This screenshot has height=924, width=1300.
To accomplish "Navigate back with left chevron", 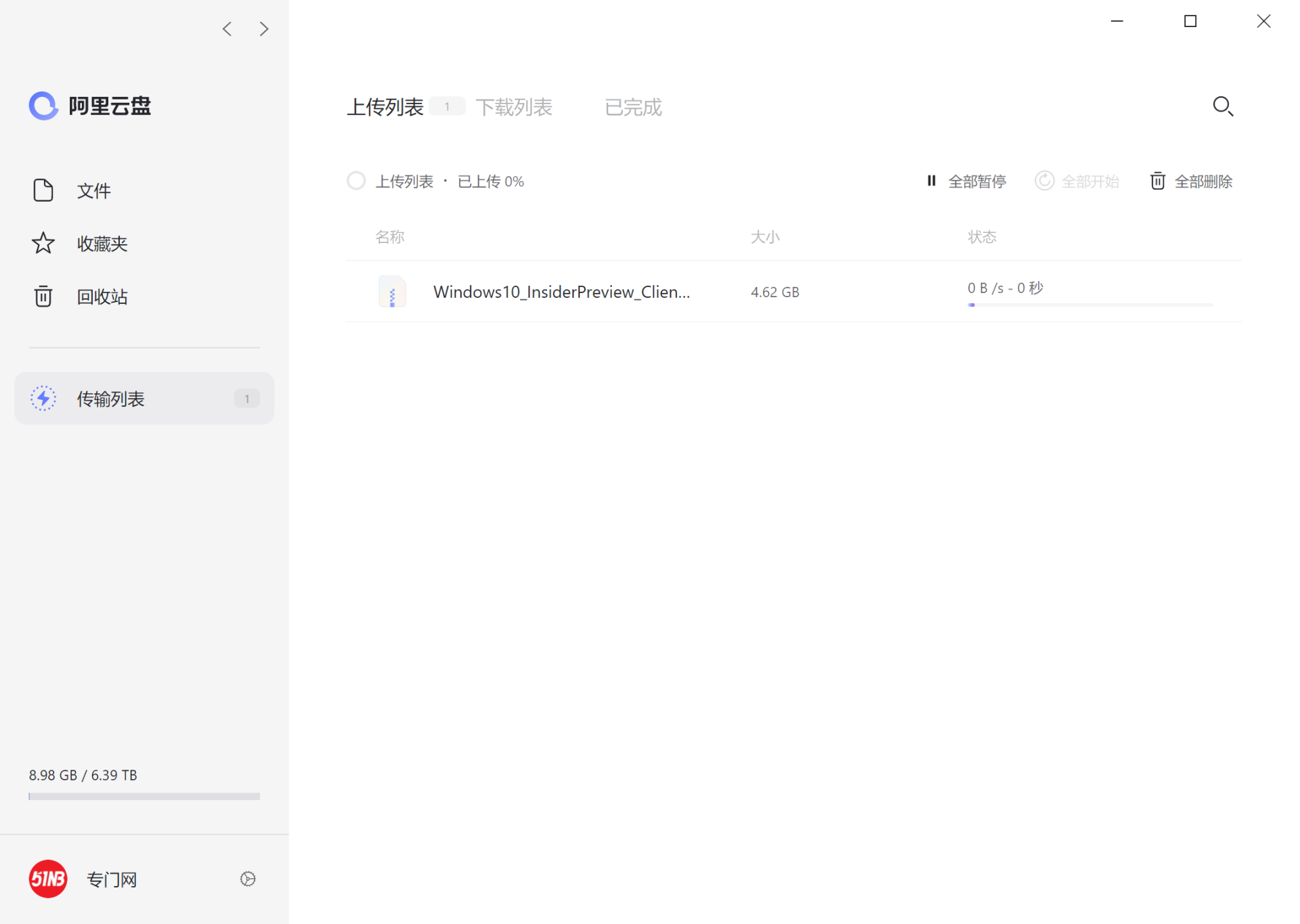I will (x=227, y=29).
